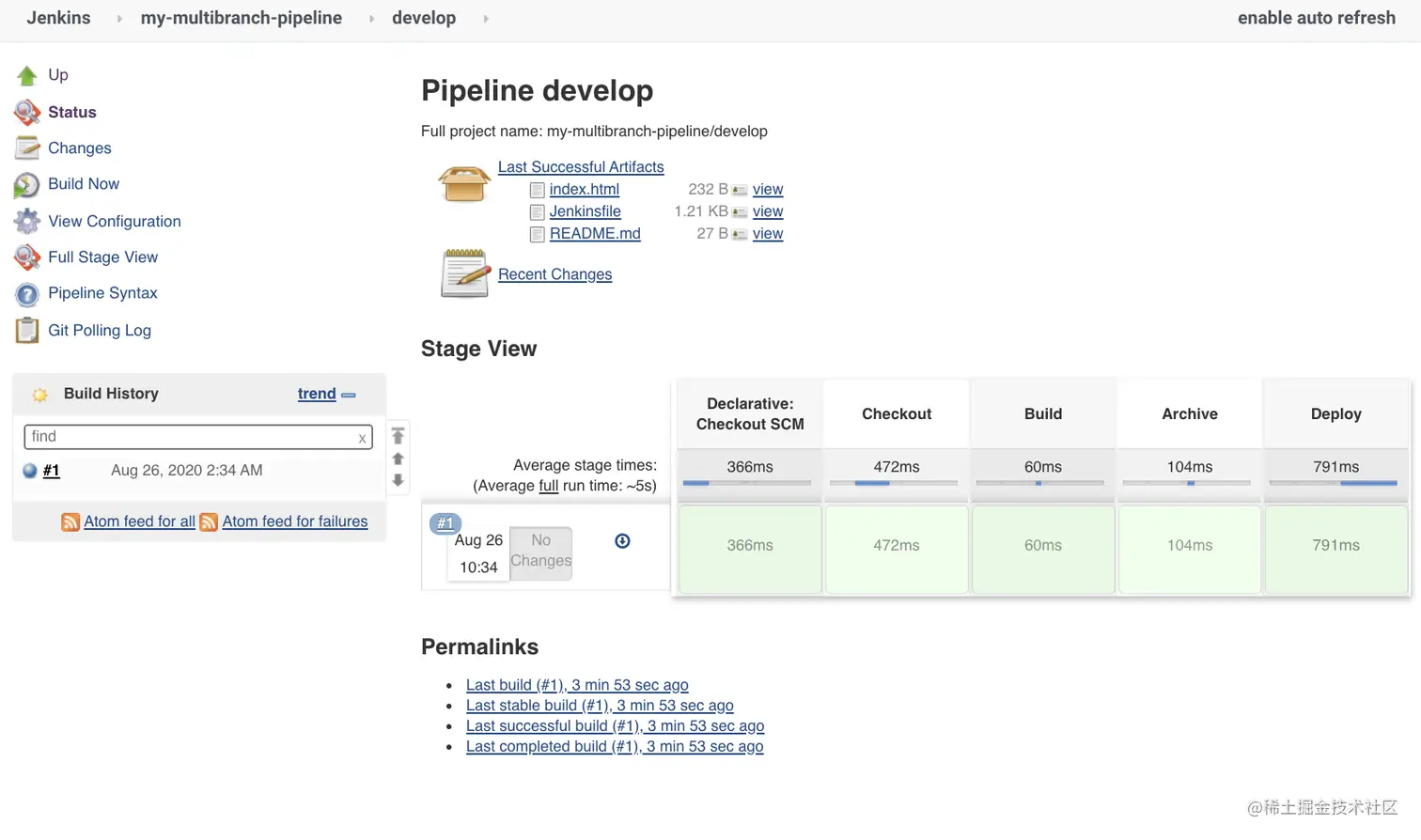The image size is (1421, 840).
Task: Open View Configuration
Action: point(115,221)
